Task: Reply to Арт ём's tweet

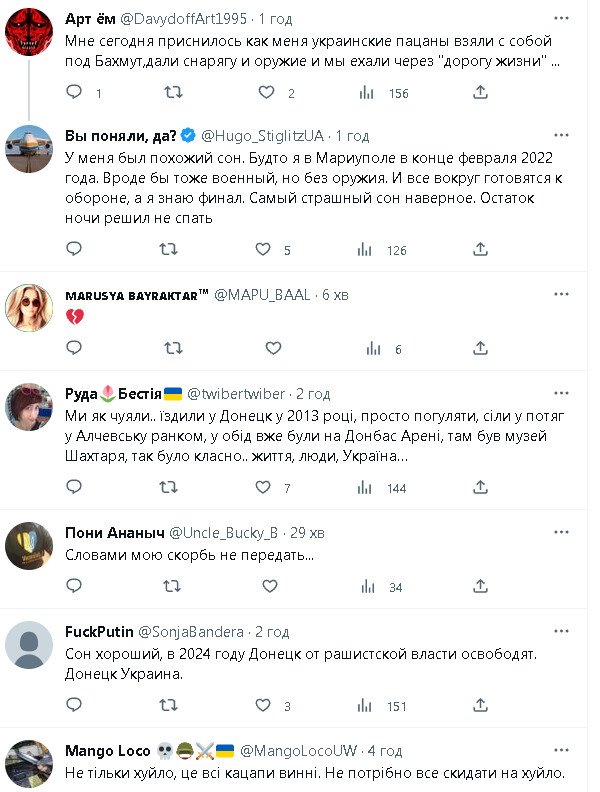Action: tap(74, 93)
